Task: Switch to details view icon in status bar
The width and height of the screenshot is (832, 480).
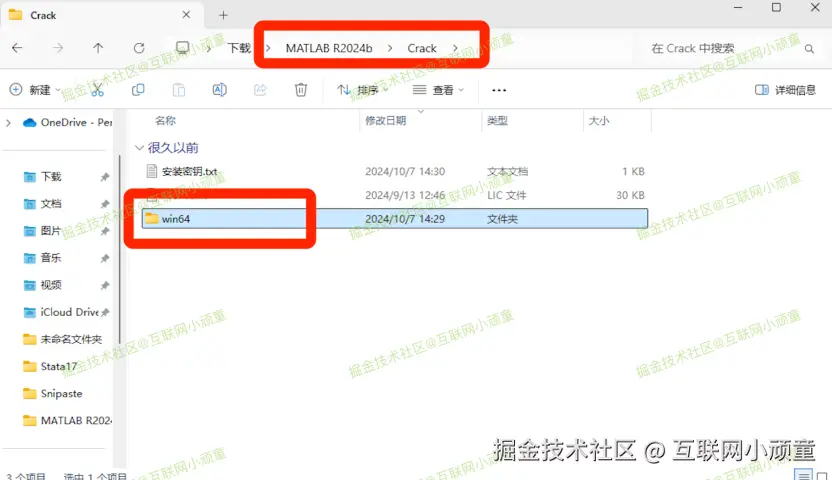Action: point(804,475)
